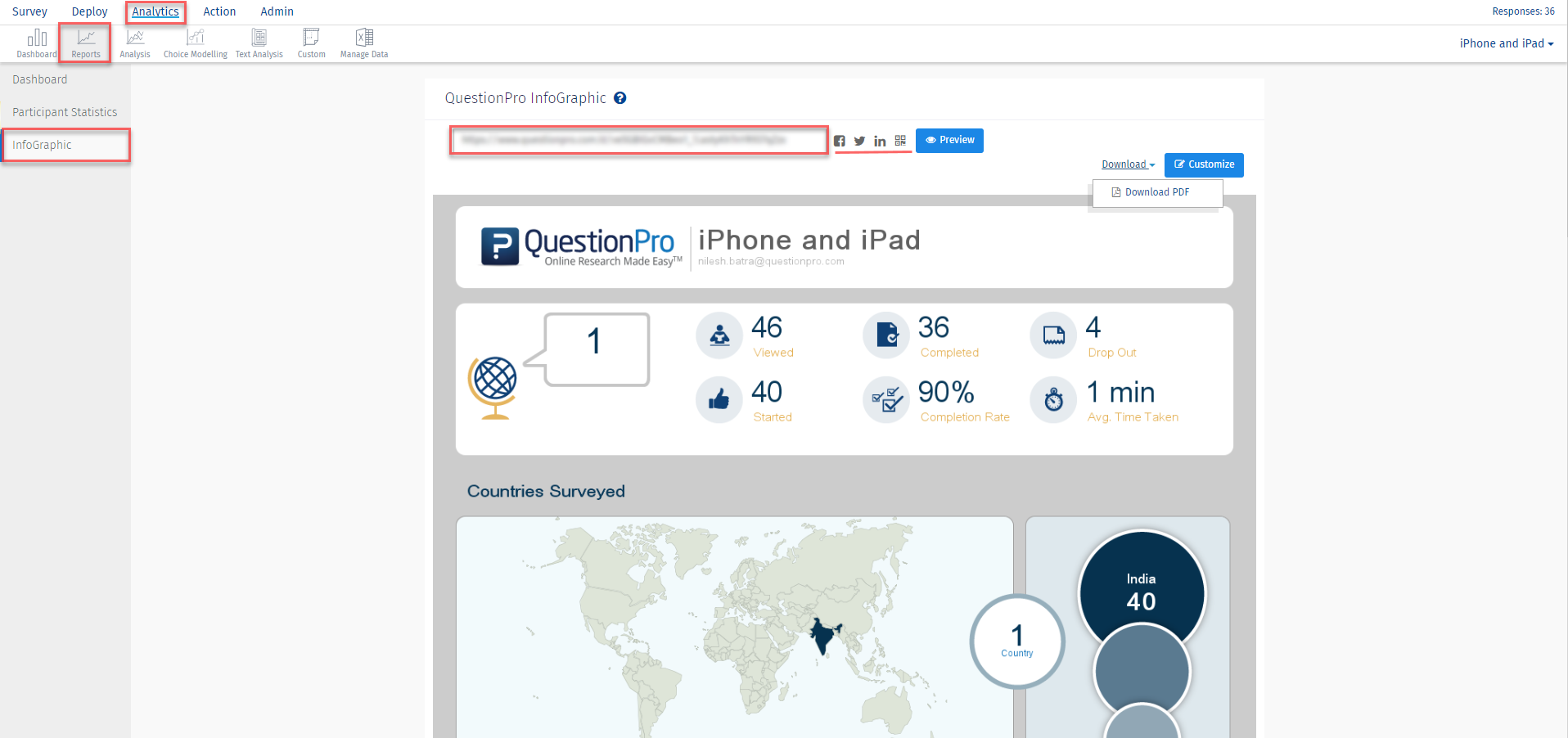This screenshot has width=1568, height=738.
Task: Open the Text Analysis toolbar icon
Action: (x=259, y=43)
